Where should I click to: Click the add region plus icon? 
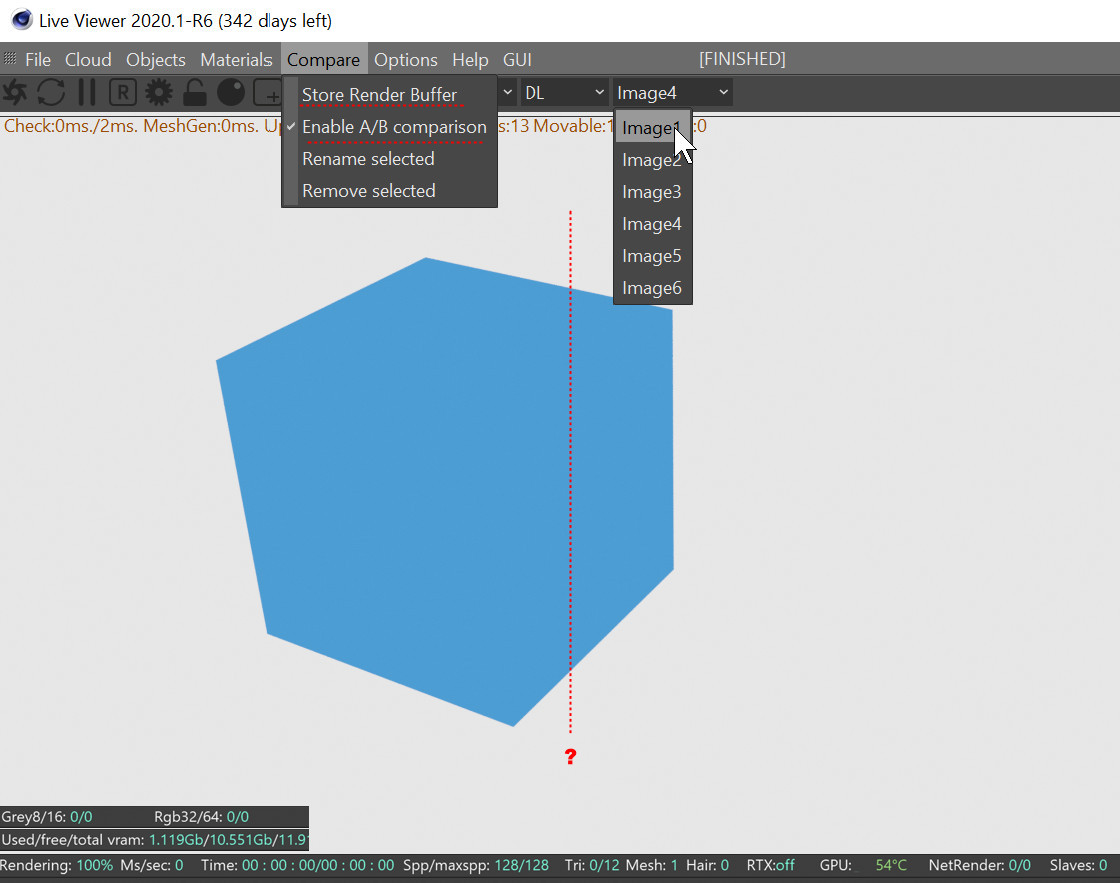pyautogui.click(x=267, y=93)
